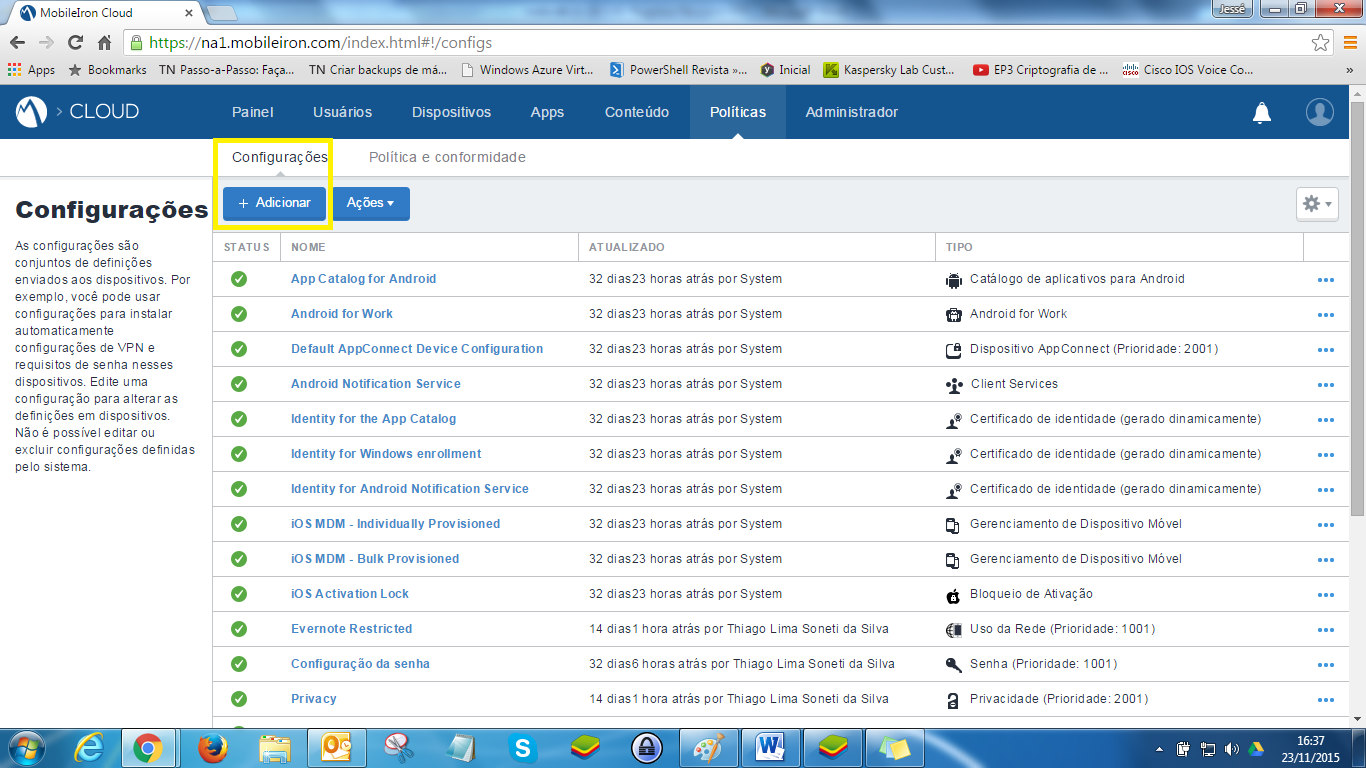Click Android catalog type icon
The width and height of the screenshot is (1366, 768).
[x=953, y=280]
